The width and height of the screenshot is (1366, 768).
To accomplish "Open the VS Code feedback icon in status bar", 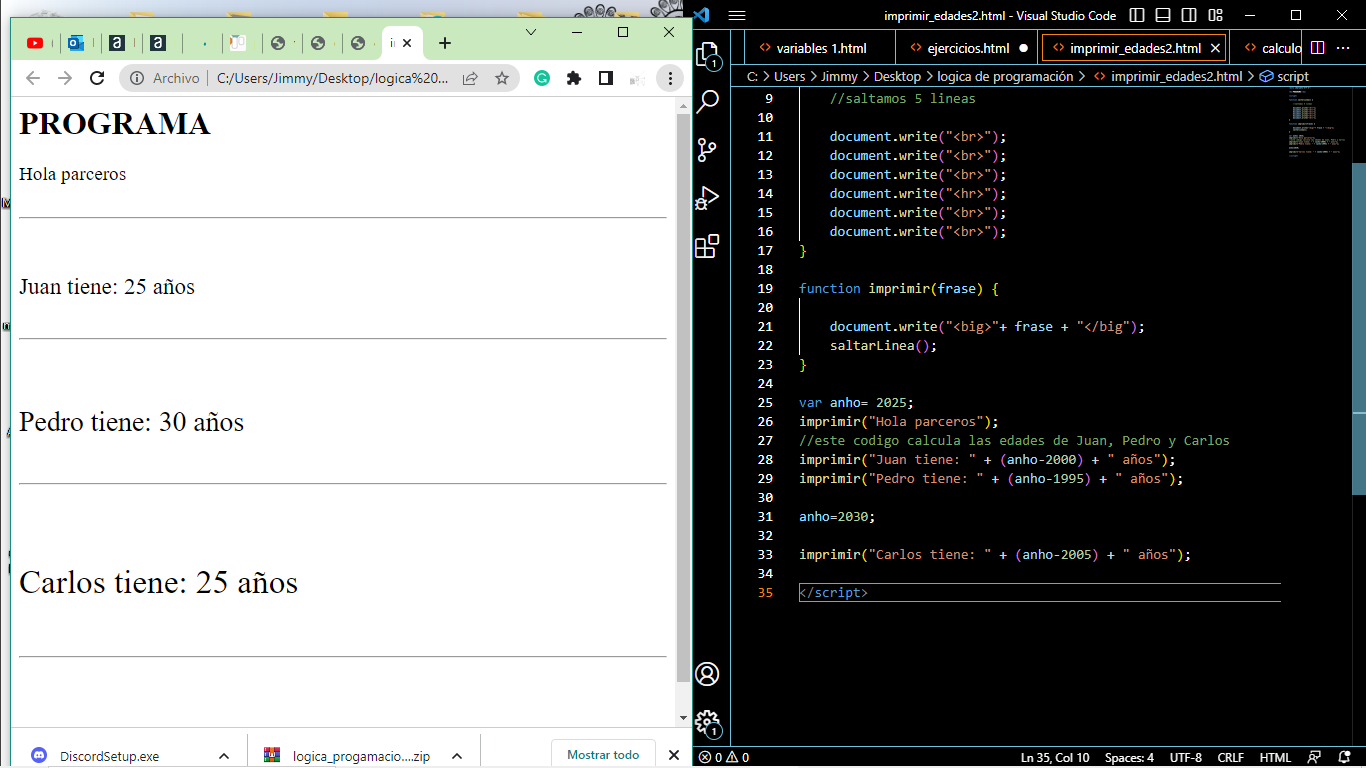I will [1315, 757].
